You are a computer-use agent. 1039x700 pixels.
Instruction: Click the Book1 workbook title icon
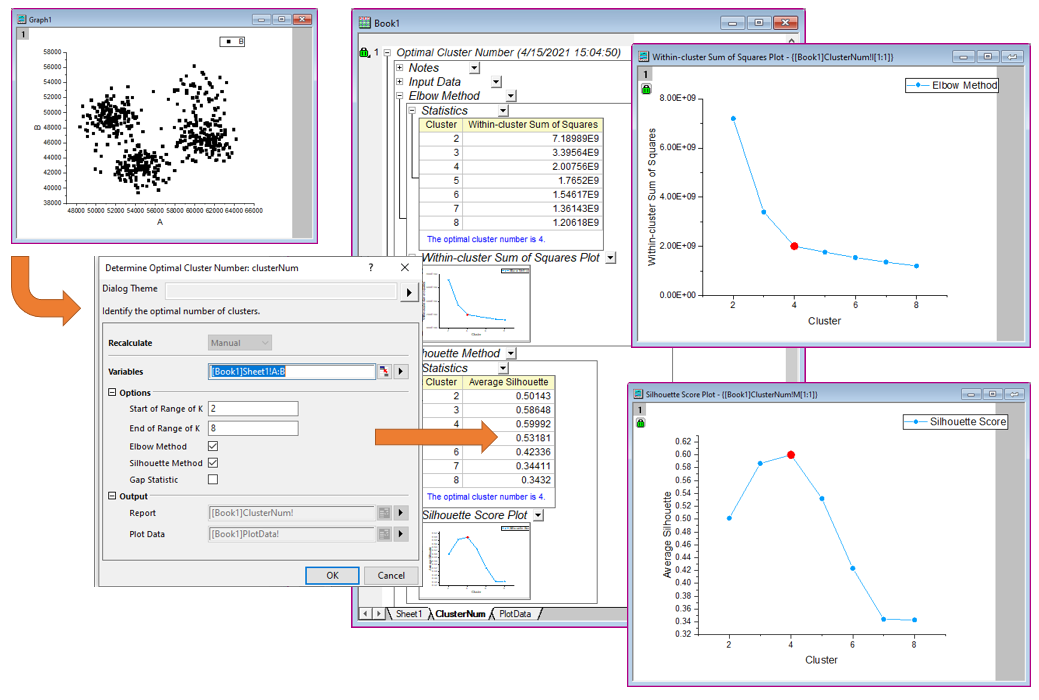click(363, 22)
